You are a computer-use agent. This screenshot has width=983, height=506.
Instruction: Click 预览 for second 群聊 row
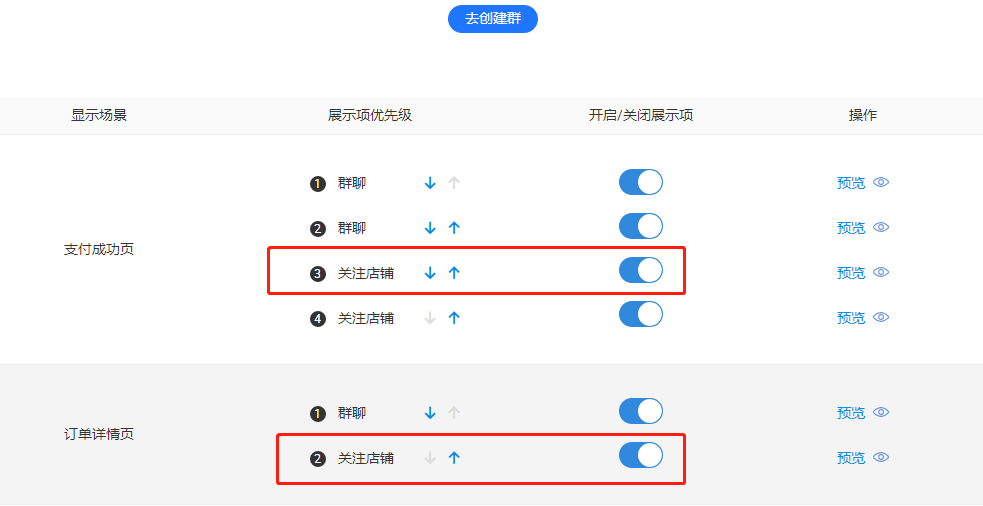(x=851, y=228)
